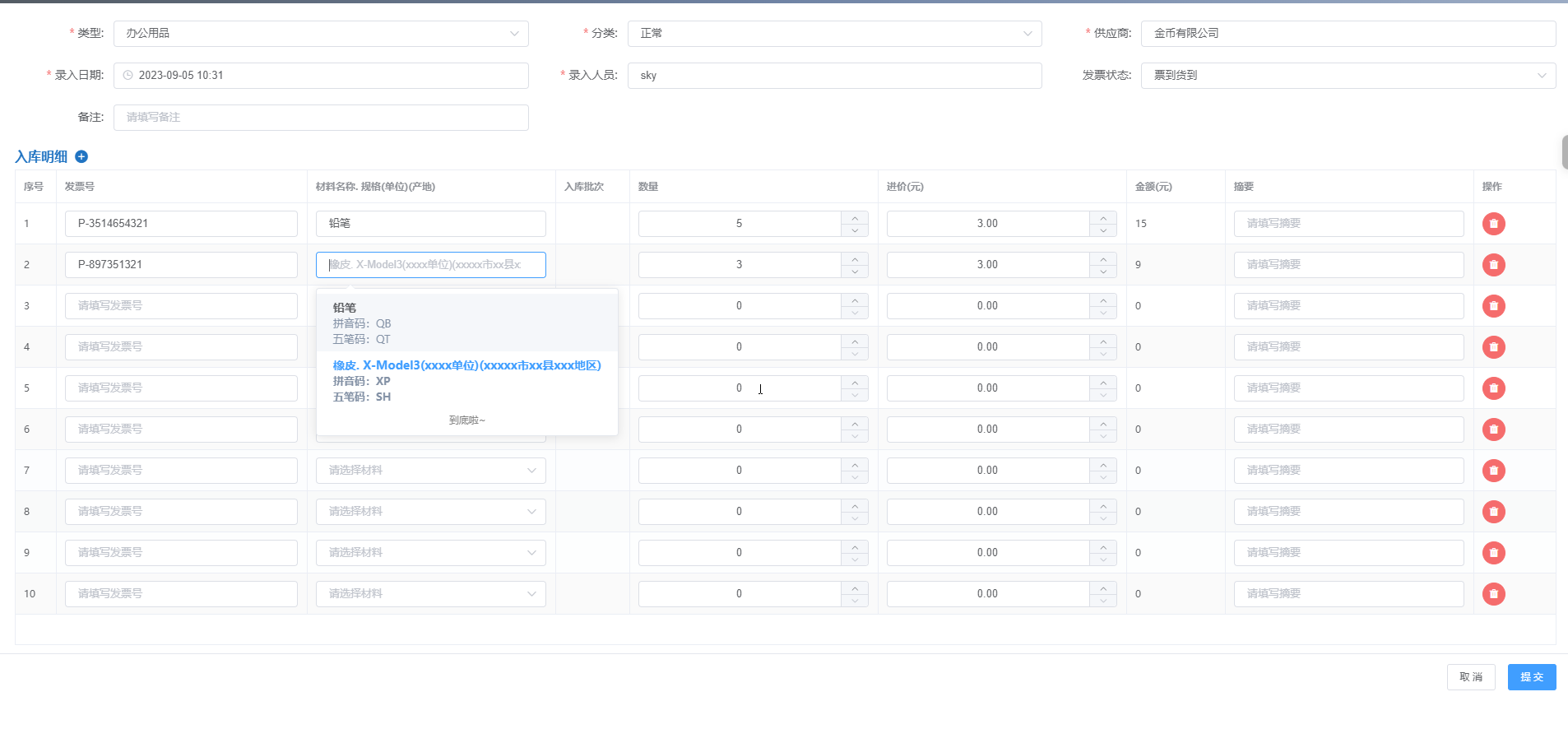Delete row 4 with its red trash icon

1494,347
